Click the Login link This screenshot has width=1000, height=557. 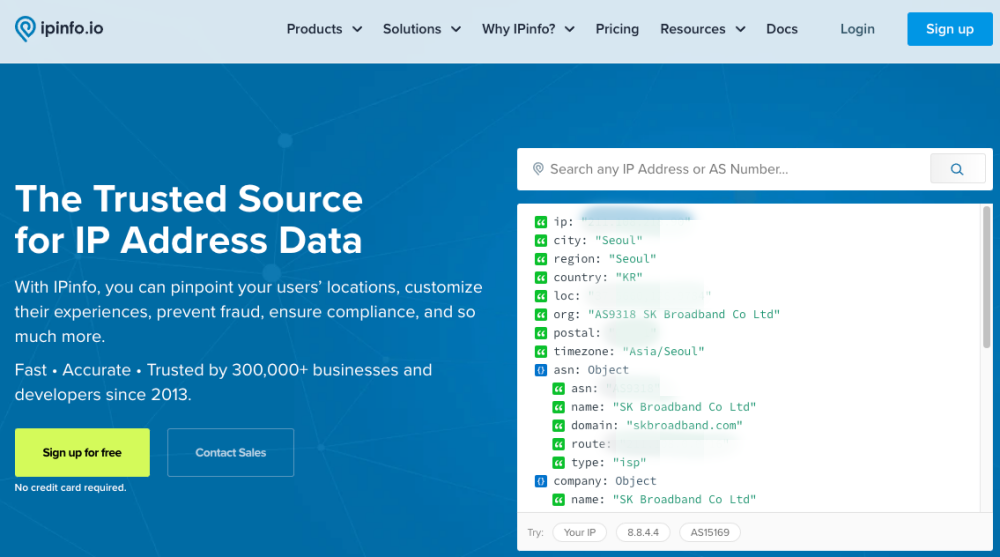click(857, 29)
